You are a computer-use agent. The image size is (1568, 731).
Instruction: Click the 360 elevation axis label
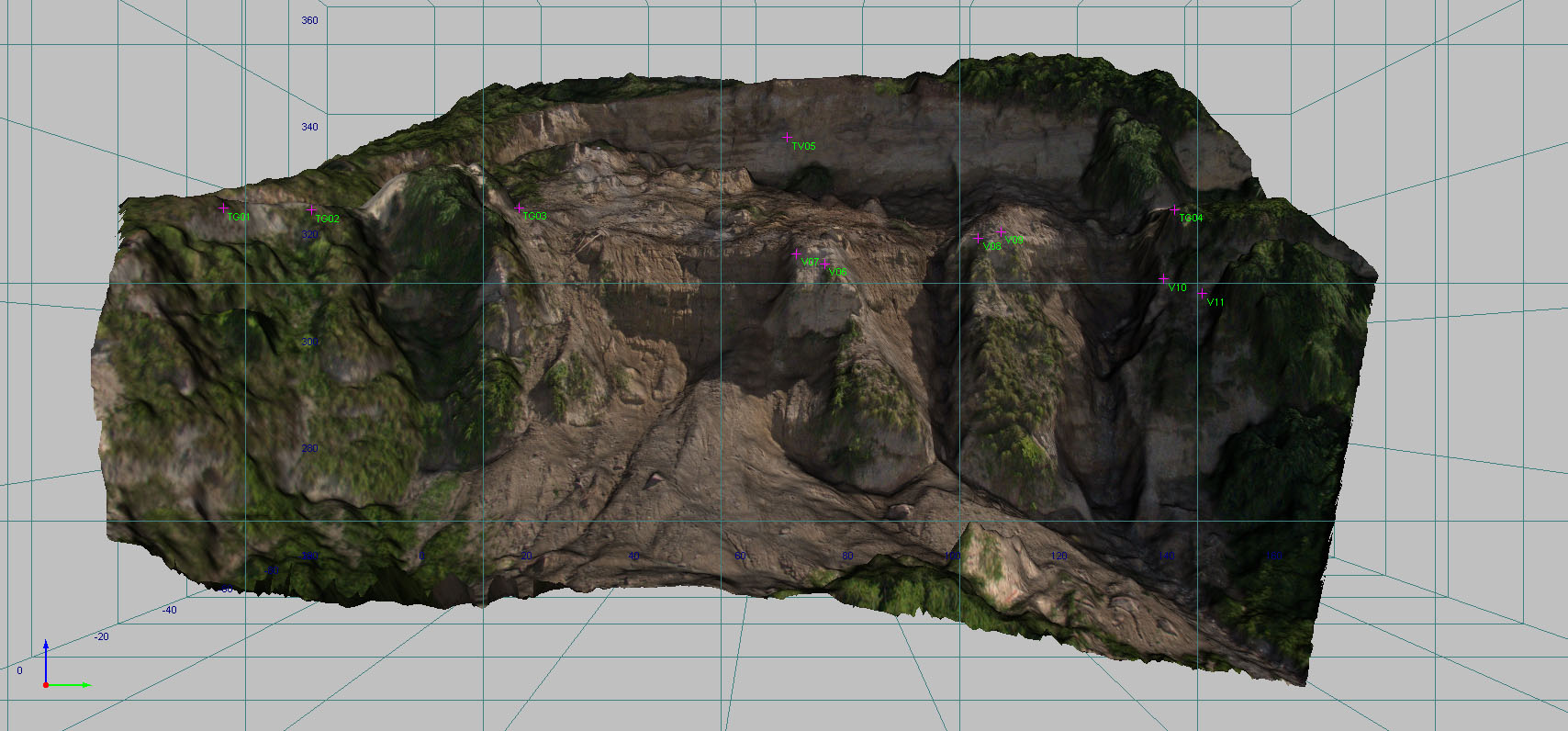[x=309, y=20]
